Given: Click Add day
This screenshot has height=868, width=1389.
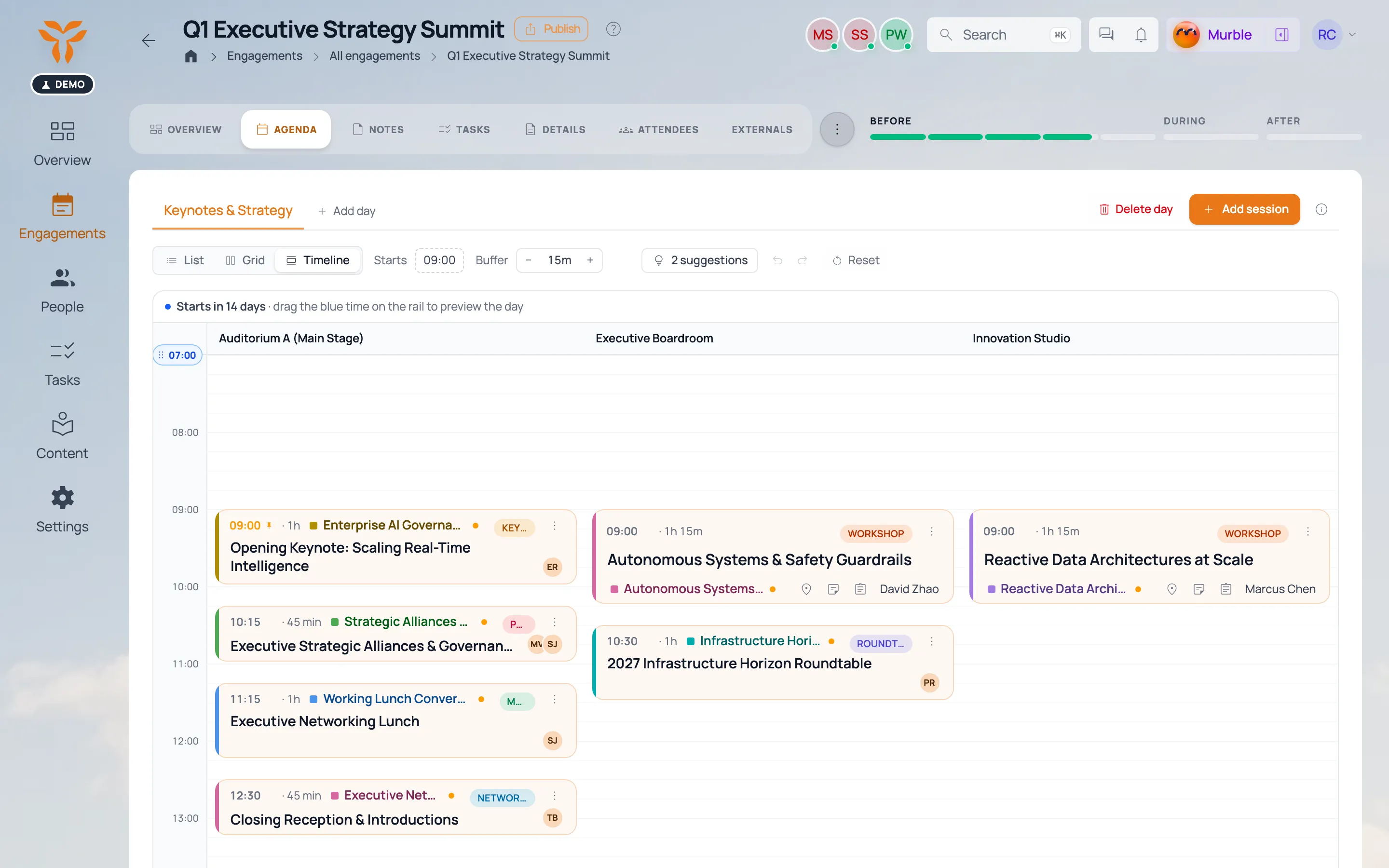Looking at the screenshot, I should pyautogui.click(x=347, y=211).
